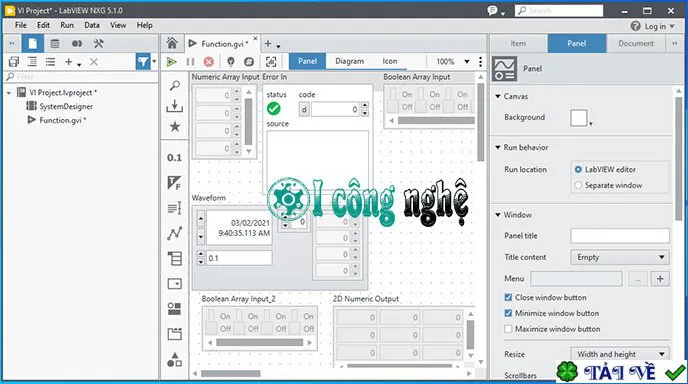Click the star favorites palette icon
The width and height of the screenshot is (688, 384).
(175, 127)
